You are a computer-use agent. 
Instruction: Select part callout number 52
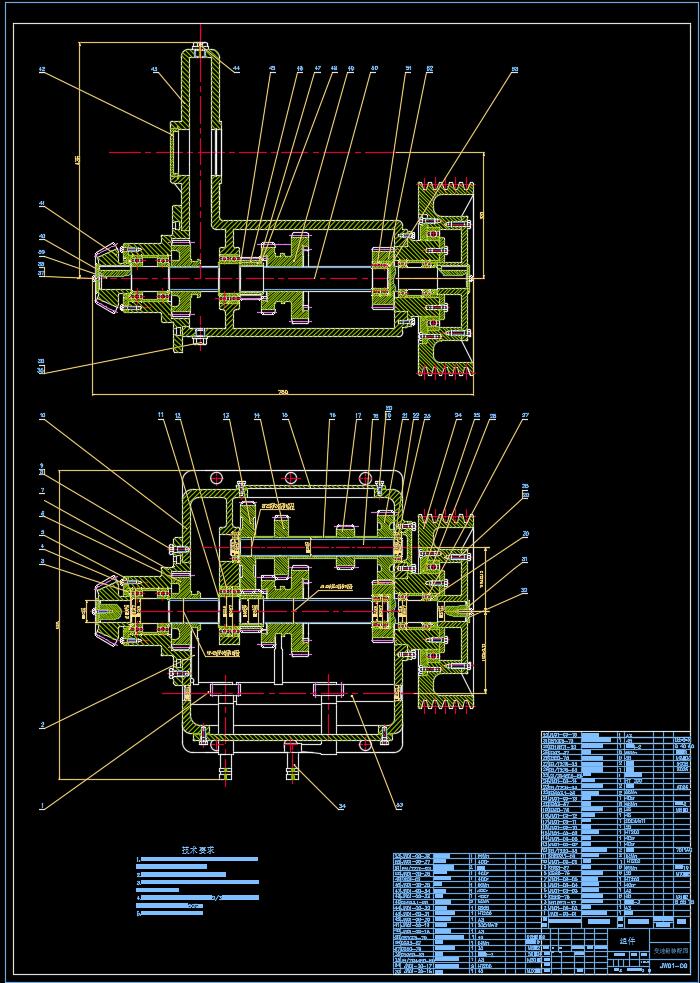pyautogui.click(x=429, y=68)
